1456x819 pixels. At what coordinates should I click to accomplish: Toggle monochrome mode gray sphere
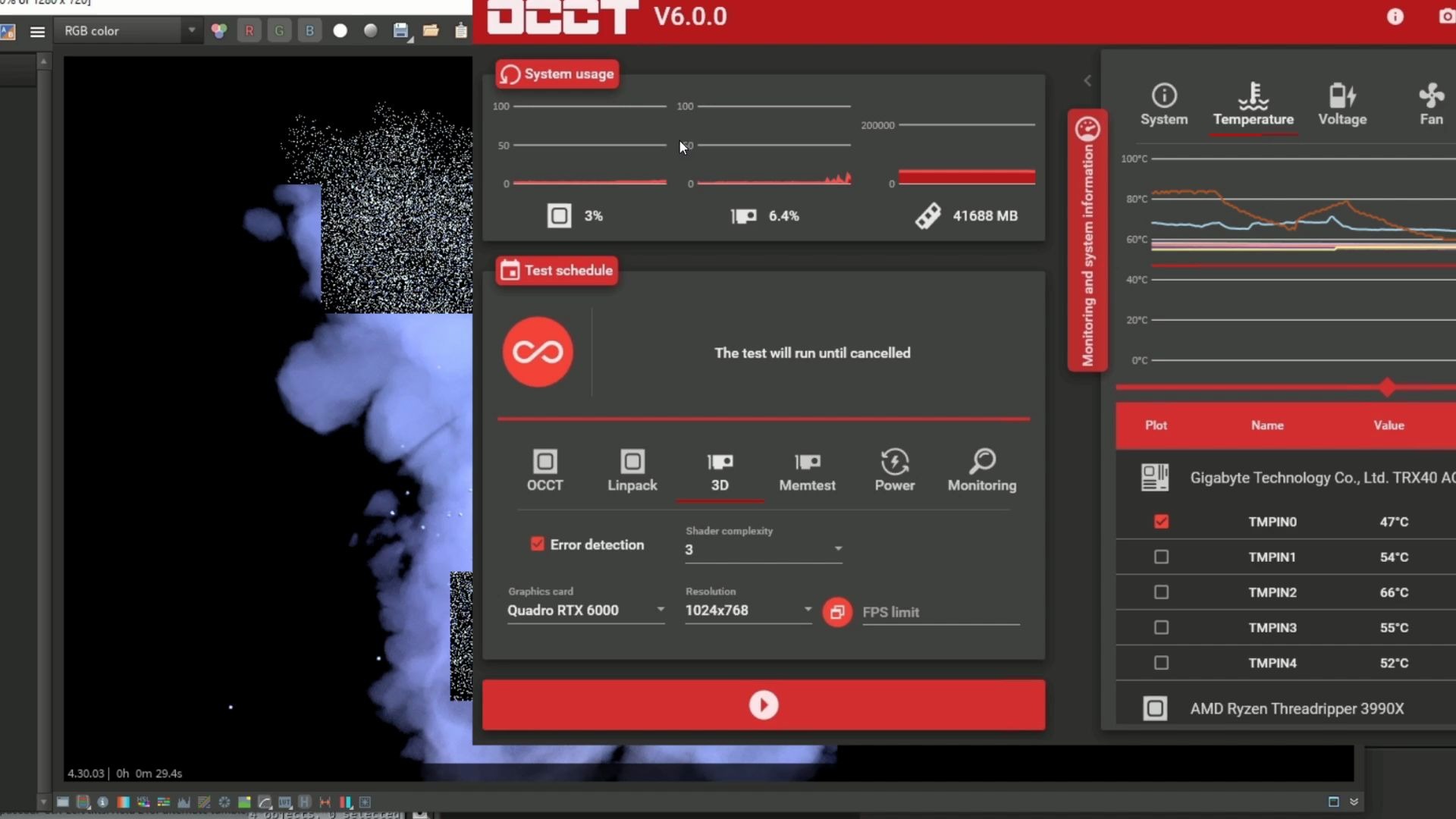tap(371, 31)
